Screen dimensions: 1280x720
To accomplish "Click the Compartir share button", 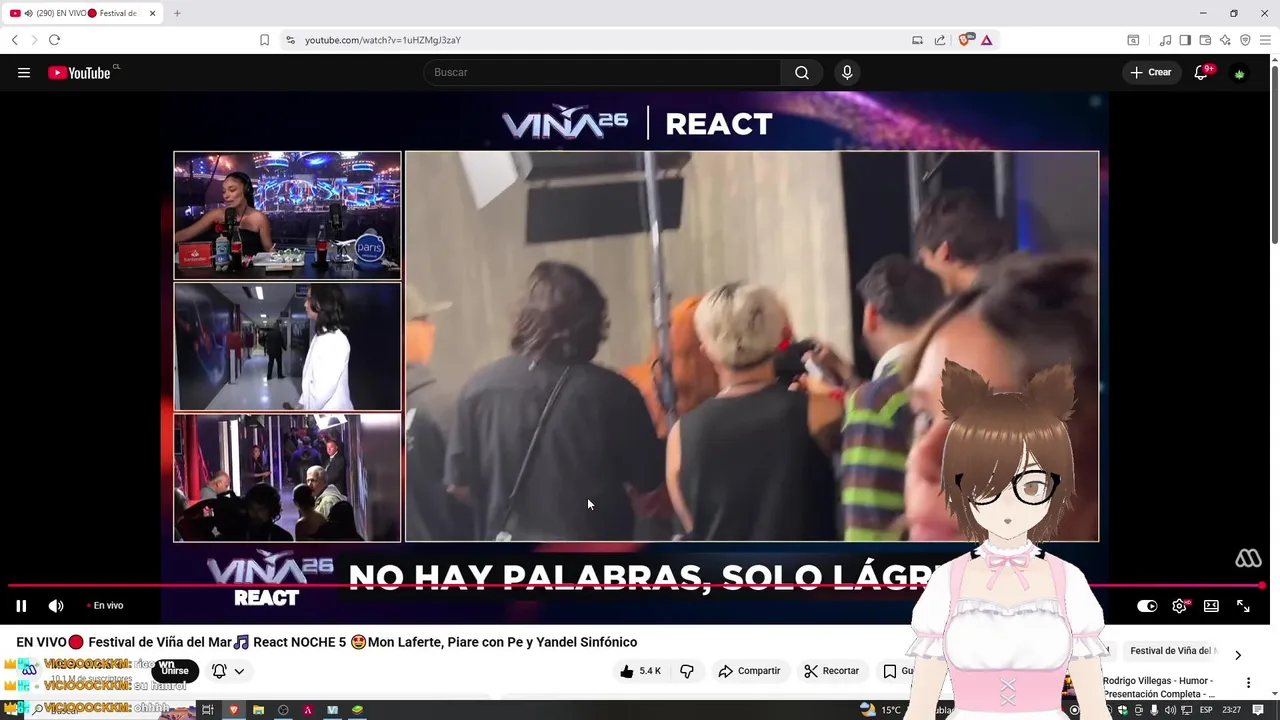I will coord(749,671).
